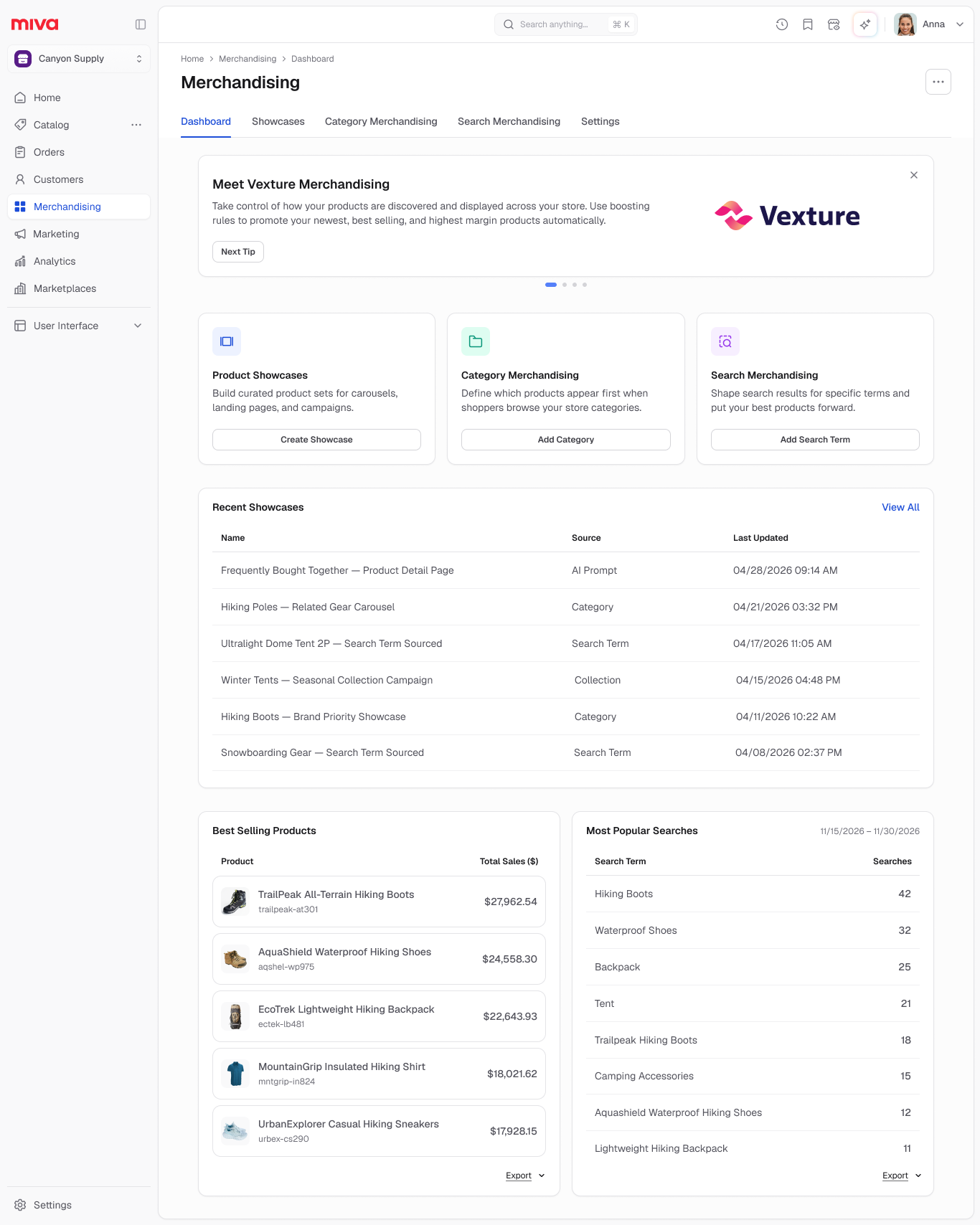This screenshot has width=980, height=1225.
Task: Select the Camping Accessories search term
Action: pyautogui.click(x=753, y=1076)
